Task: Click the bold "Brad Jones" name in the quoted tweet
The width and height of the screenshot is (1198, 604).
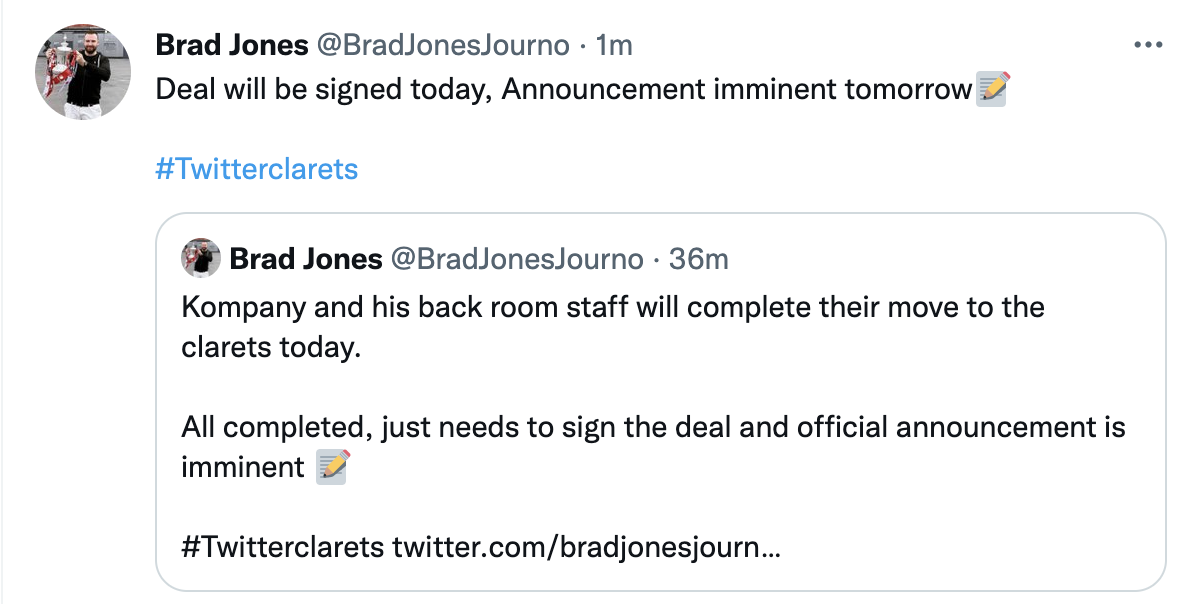Action: pos(306,259)
